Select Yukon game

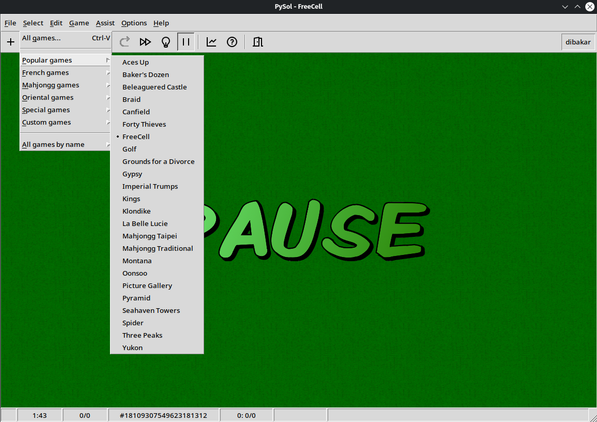click(157, 348)
